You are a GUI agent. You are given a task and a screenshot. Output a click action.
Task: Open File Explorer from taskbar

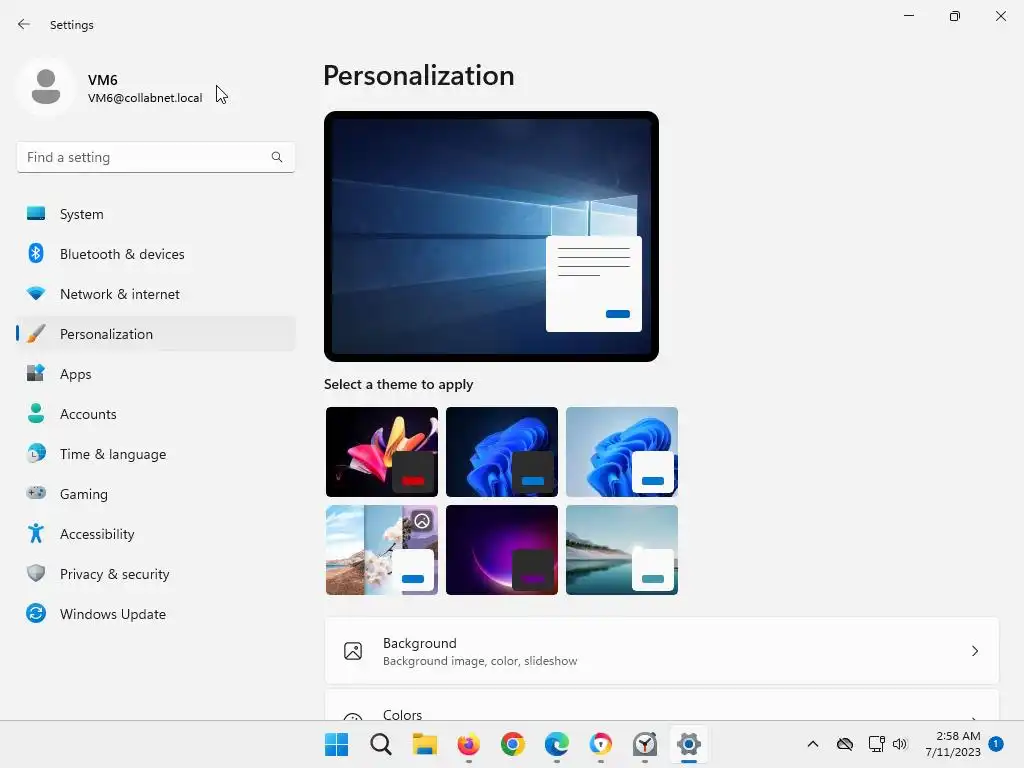pos(424,744)
